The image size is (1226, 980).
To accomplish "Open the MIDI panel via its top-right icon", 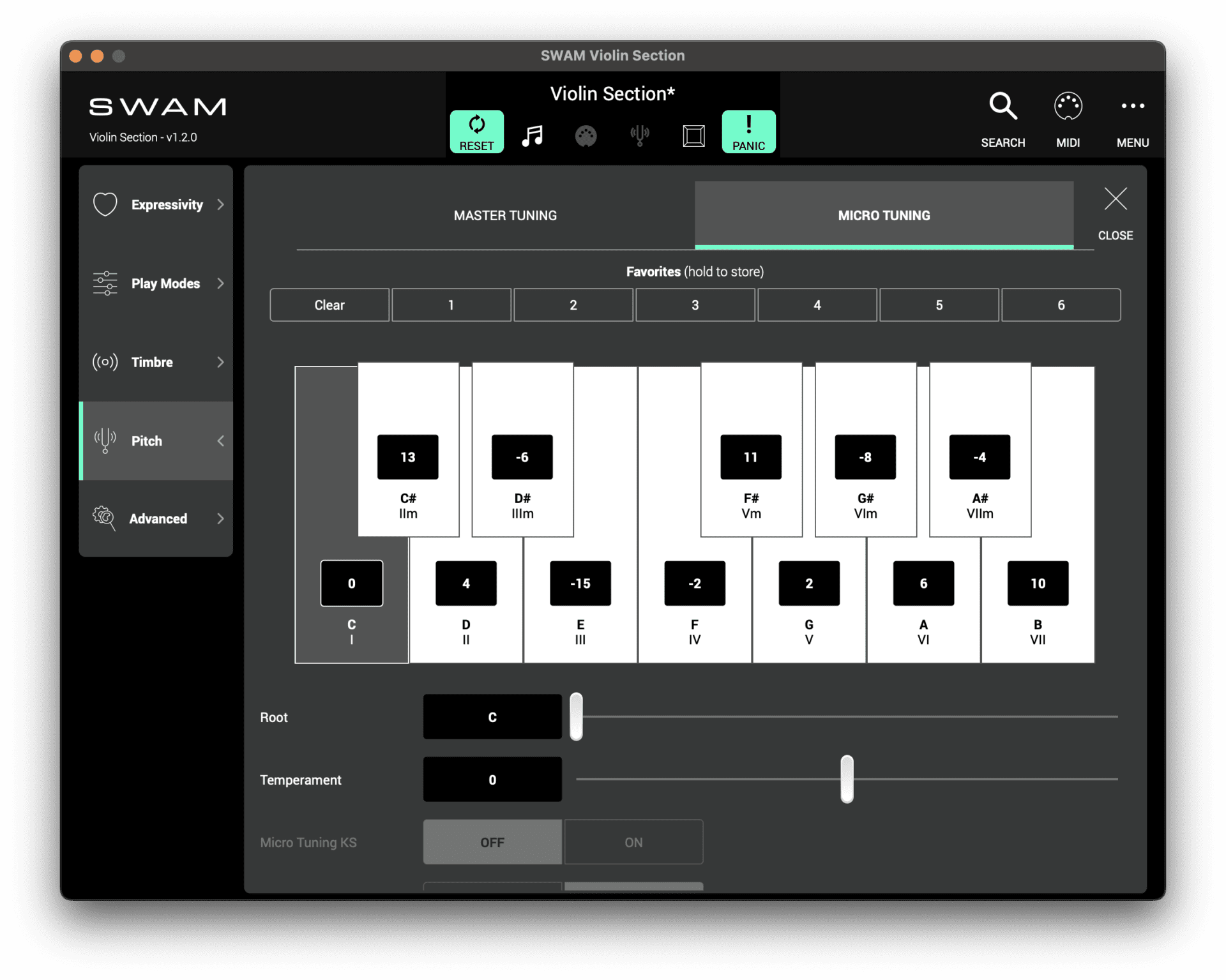I will tap(1068, 118).
